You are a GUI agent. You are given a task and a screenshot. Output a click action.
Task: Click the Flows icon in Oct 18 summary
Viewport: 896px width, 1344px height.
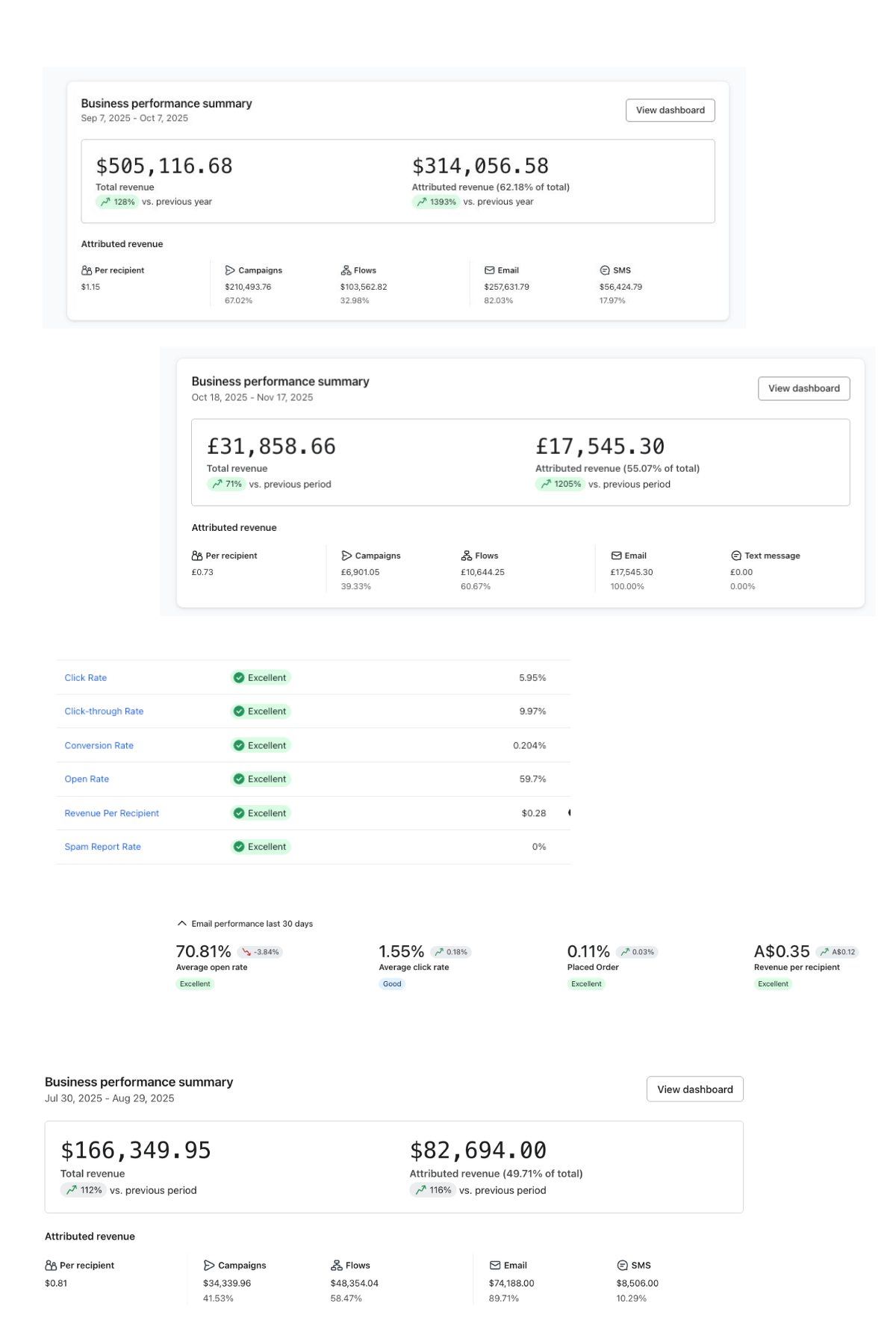click(467, 556)
